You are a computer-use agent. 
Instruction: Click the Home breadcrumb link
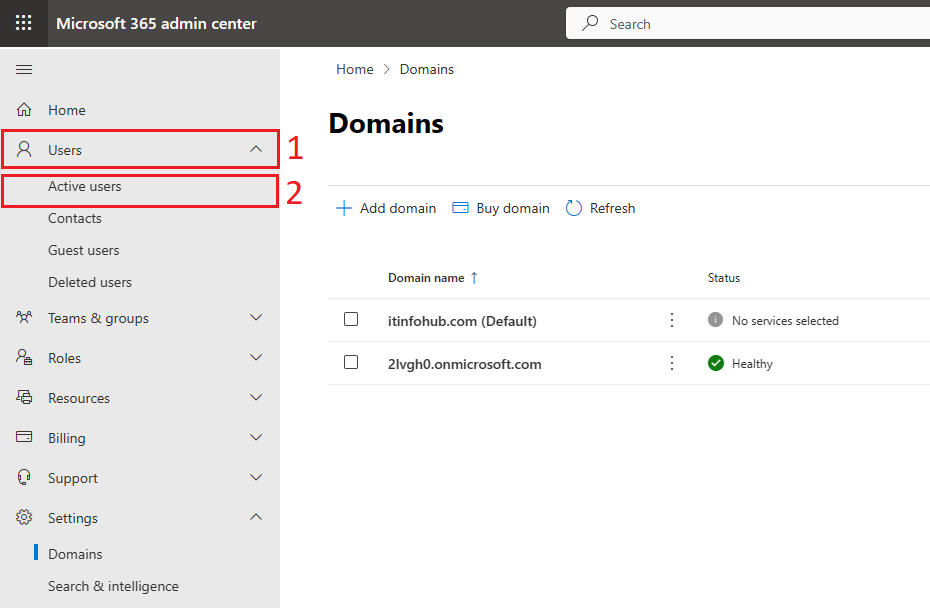click(355, 69)
